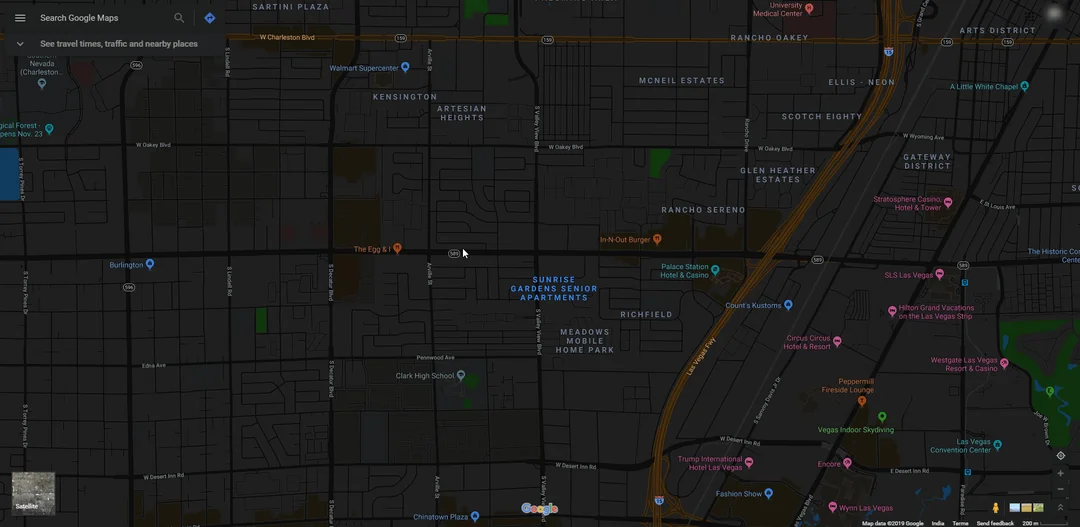Image resolution: width=1080 pixels, height=527 pixels.
Task: Select the Las Vegas Convention Center pin
Action: [x=998, y=446]
